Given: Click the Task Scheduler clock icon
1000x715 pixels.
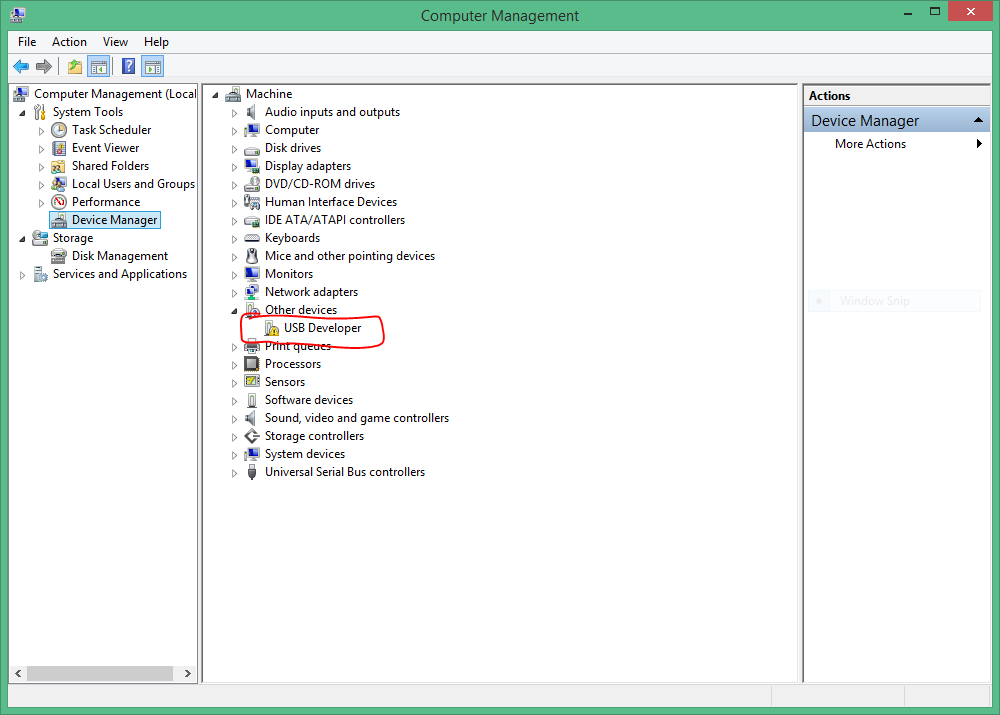Looking at the screenshot, I should coord(59,130).
